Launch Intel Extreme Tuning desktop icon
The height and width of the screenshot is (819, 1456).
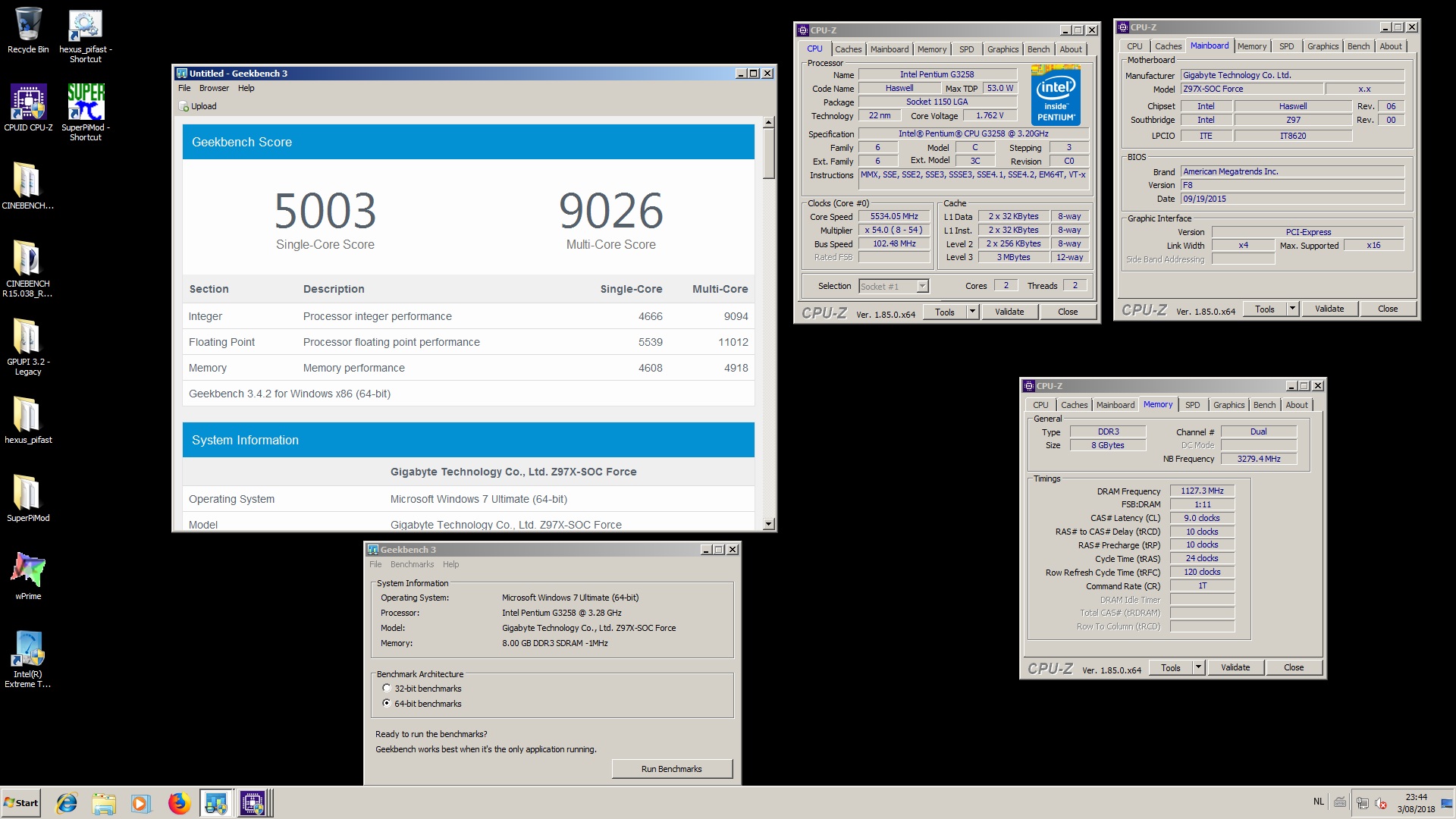tap(28, 659)
